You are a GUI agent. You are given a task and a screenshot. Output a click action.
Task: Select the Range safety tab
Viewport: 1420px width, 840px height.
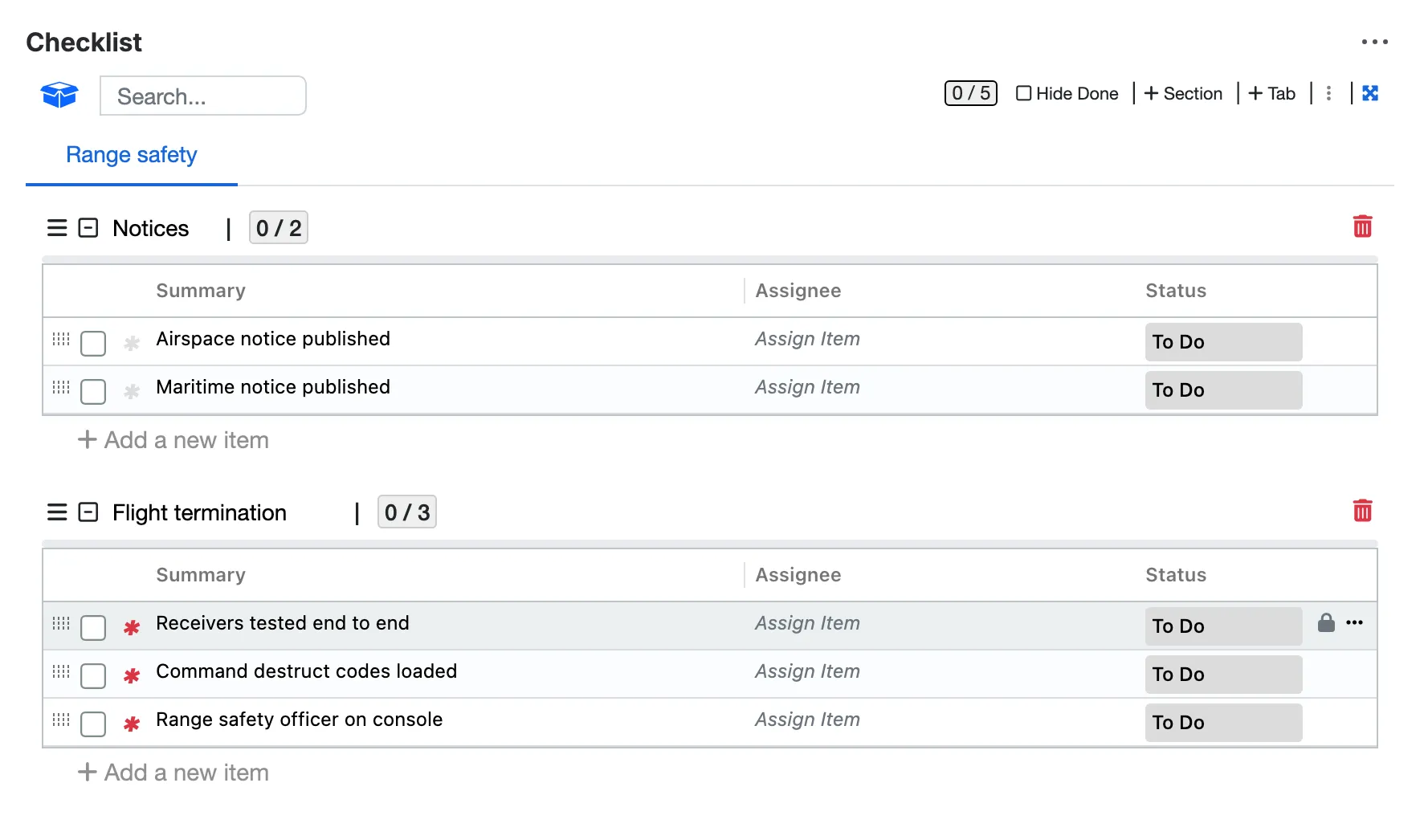132,154
